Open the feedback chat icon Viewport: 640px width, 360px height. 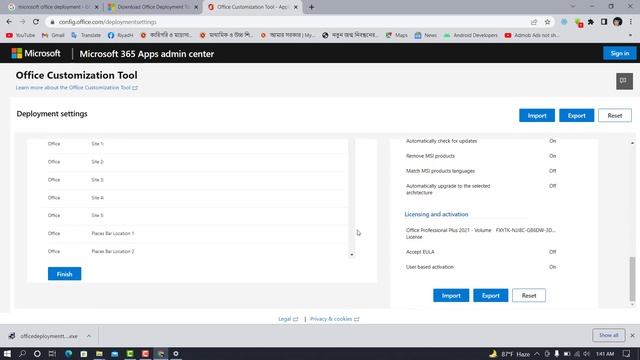pyautogui.click(x=624, y=81)
